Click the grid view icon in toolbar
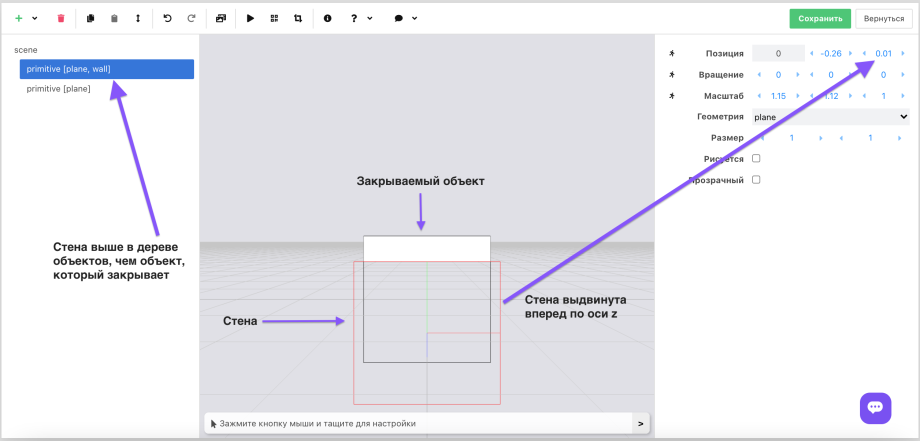This screenshot has height=441, width=920. point(274,18)
